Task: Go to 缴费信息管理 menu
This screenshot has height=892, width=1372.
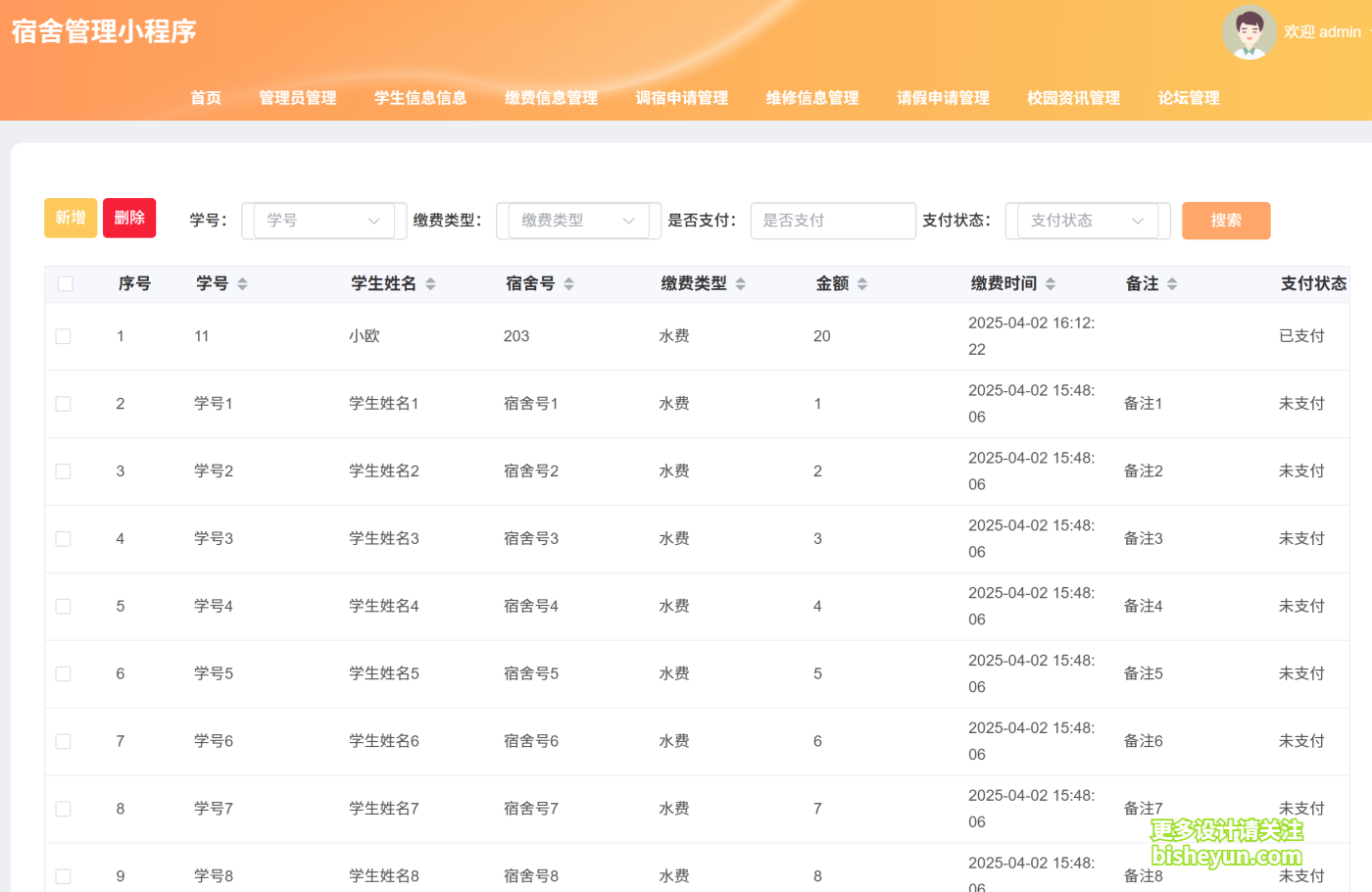Action: [x=552, y=98]
